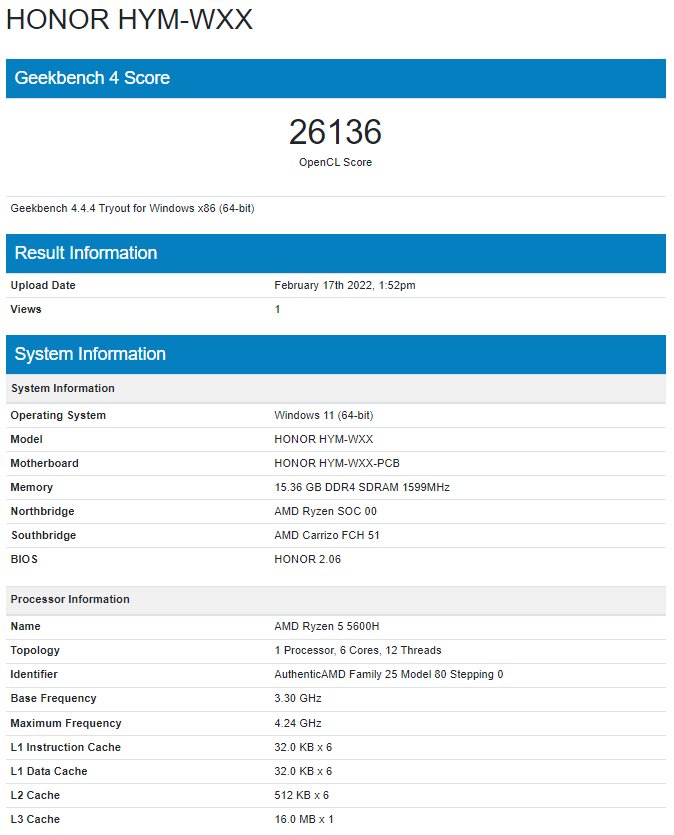Select AMD Ryzen 5 5600H value
Image resolution: width=674 pixels, height=835 pixels.
click(x=327, y=626)
